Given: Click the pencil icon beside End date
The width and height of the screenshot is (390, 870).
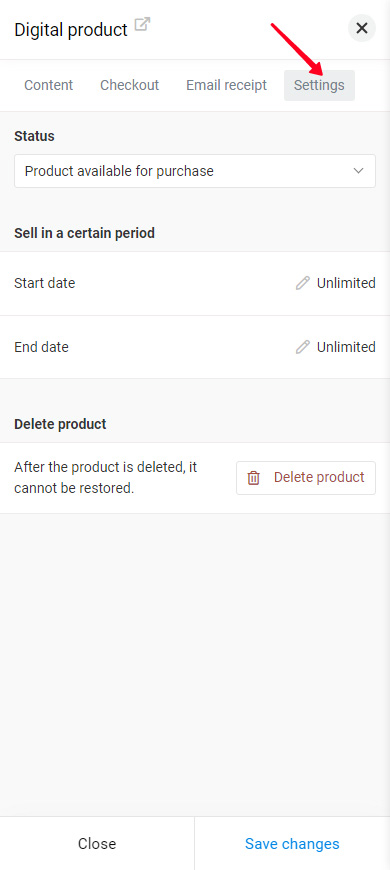Looking at the screenshot, I should click(x=302, y=347).
